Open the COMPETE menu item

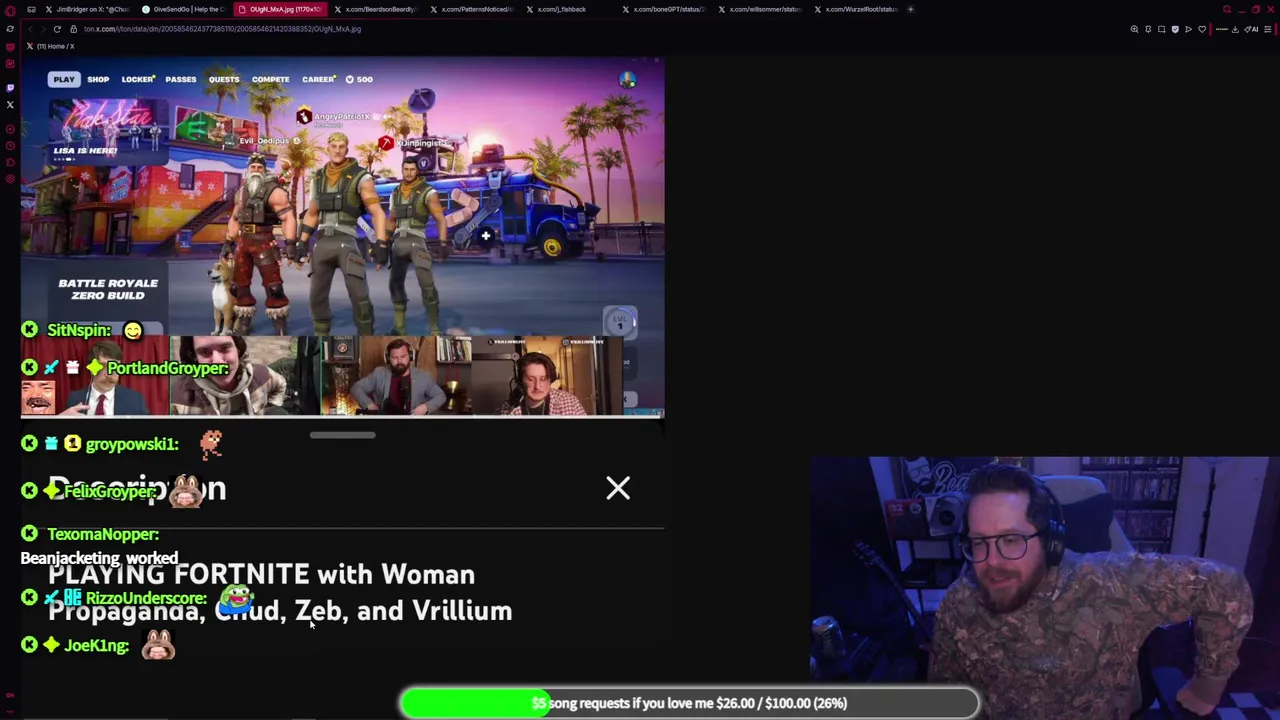click(x=270, y=79)
